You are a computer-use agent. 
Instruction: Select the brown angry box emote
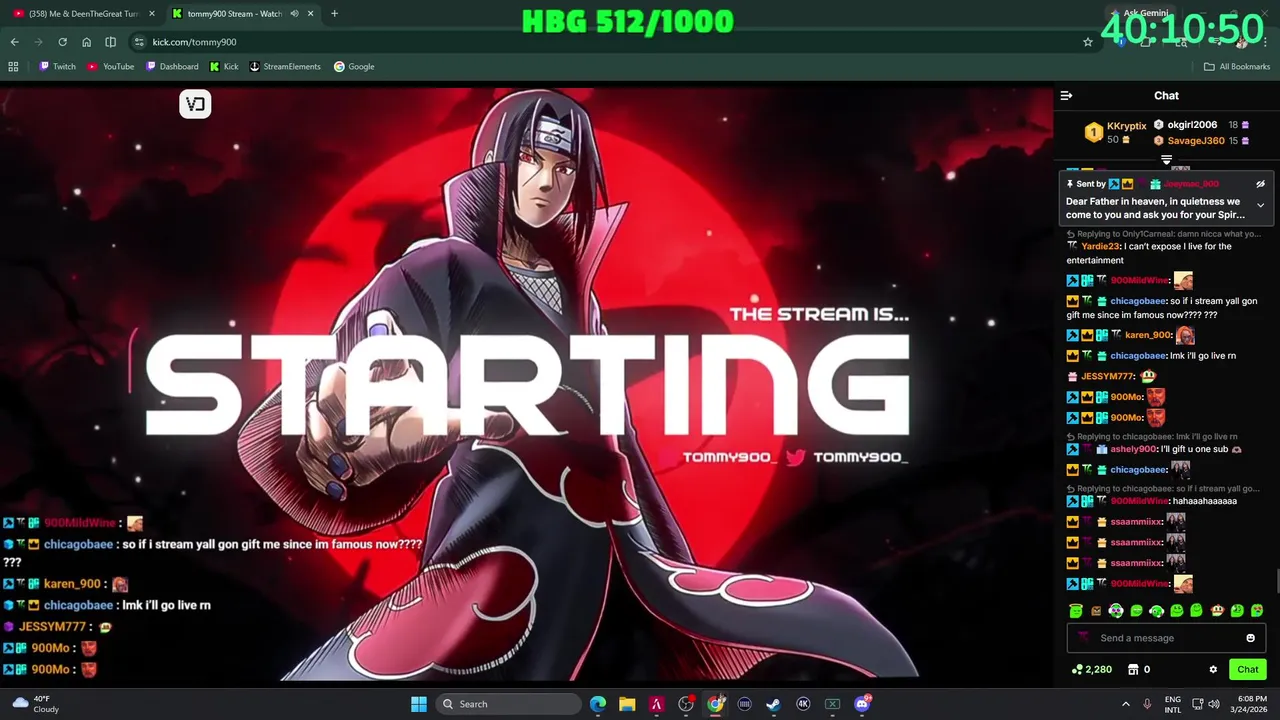click(1096, 611)
